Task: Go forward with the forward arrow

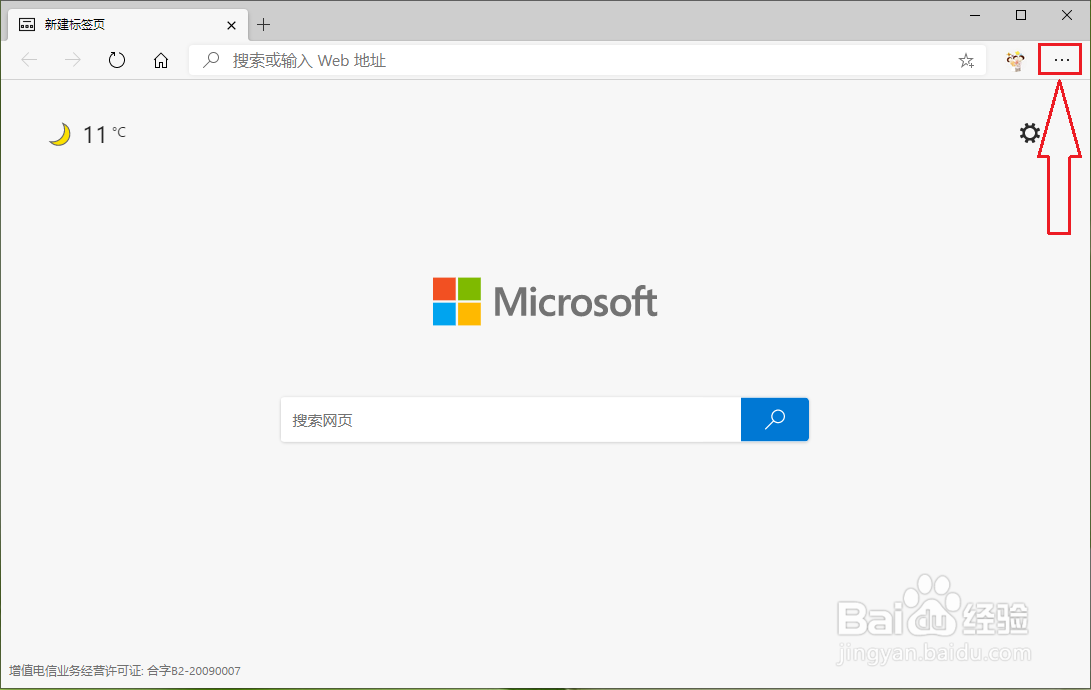Action: [72, 61]
